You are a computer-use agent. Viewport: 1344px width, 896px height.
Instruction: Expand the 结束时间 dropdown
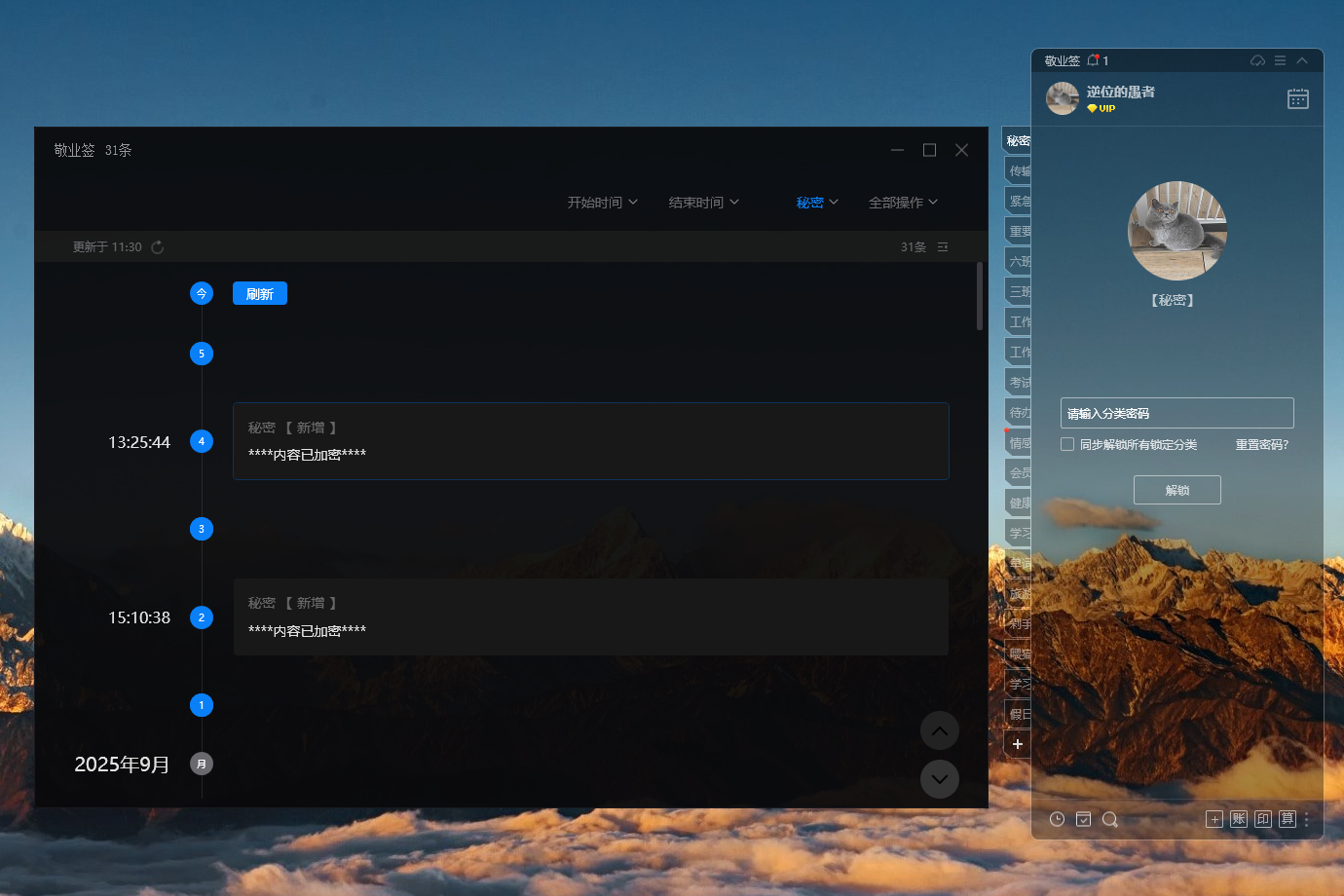tap(703, 203)
